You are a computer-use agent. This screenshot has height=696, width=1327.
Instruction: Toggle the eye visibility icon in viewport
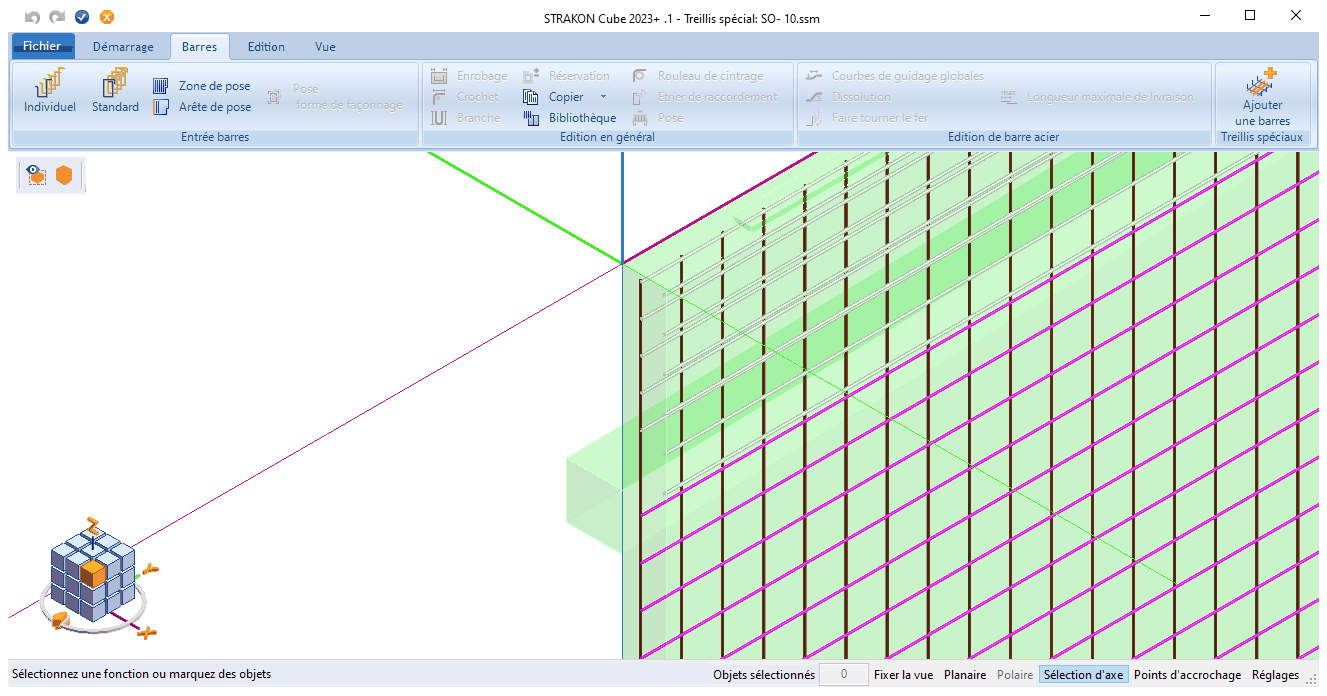[x=37, y=175]
